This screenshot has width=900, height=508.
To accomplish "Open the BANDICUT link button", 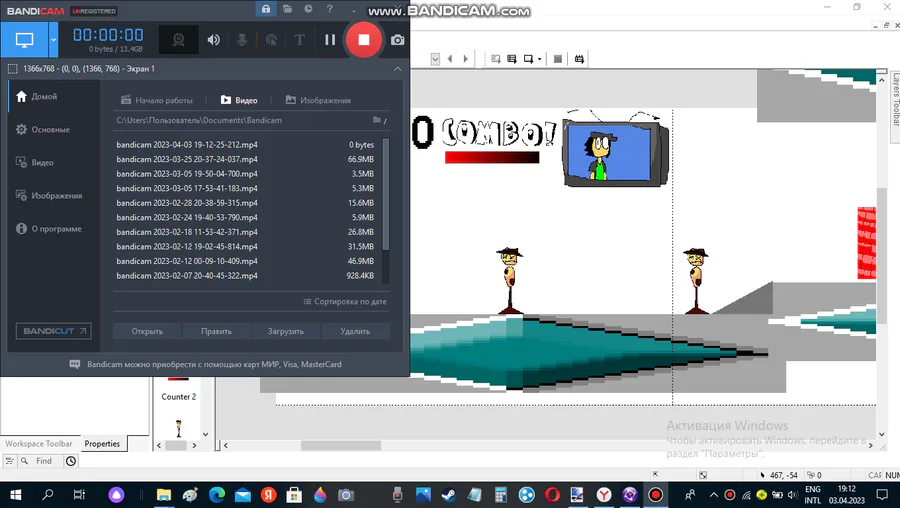I will pos(53,331).
